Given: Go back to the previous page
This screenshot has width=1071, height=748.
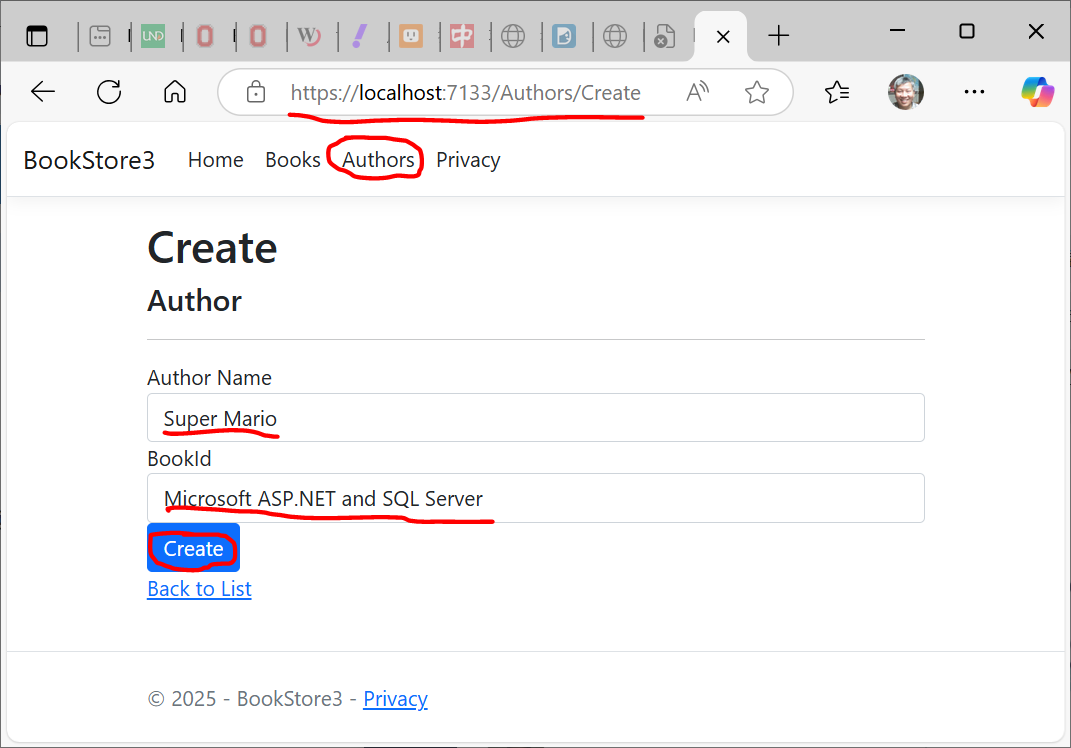Looking at the screenshot, I should click(43, 92).
